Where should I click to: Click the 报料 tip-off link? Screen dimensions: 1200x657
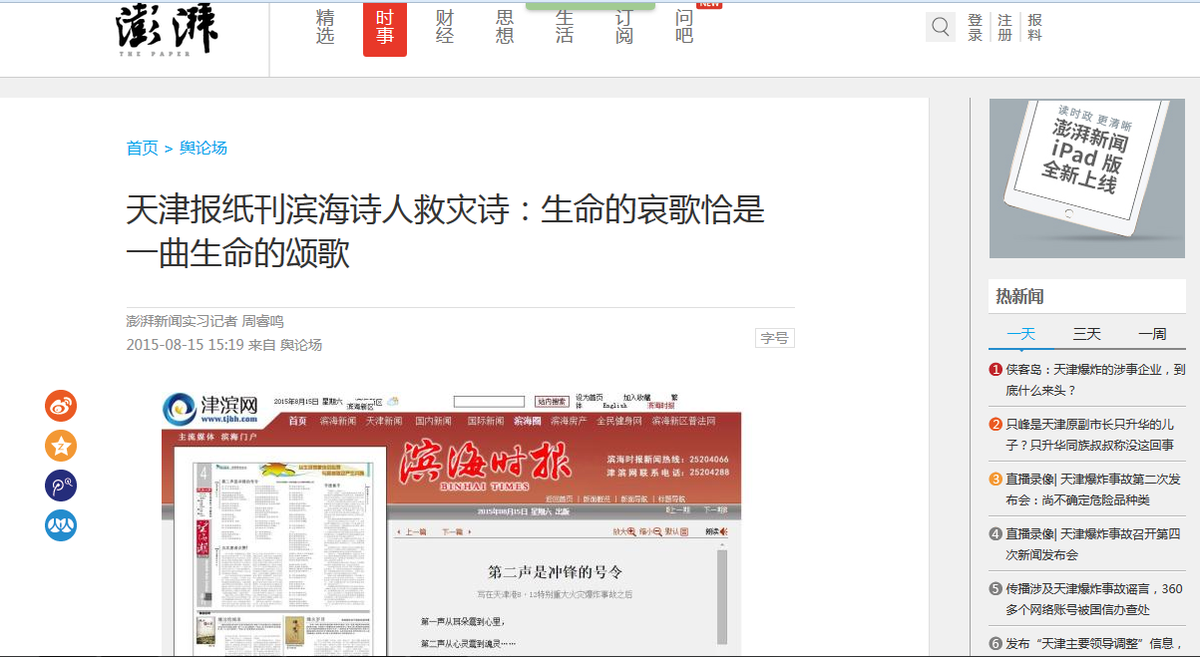(1035, 27)
